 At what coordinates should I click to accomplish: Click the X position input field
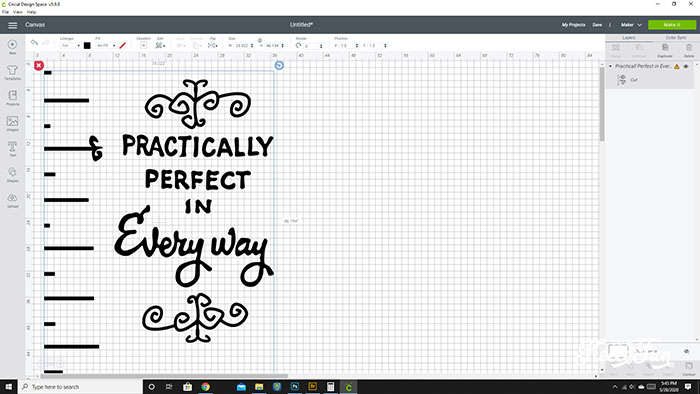(x=349, y=46)
